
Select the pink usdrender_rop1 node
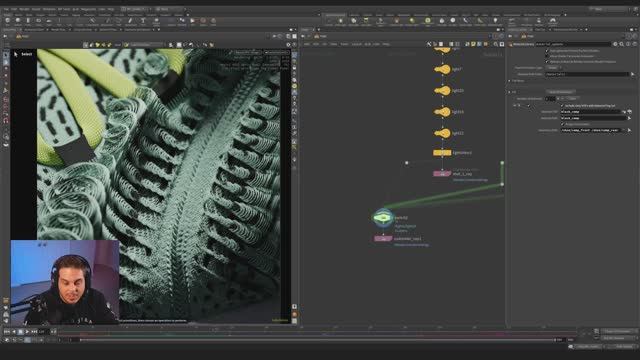point(383,239)
